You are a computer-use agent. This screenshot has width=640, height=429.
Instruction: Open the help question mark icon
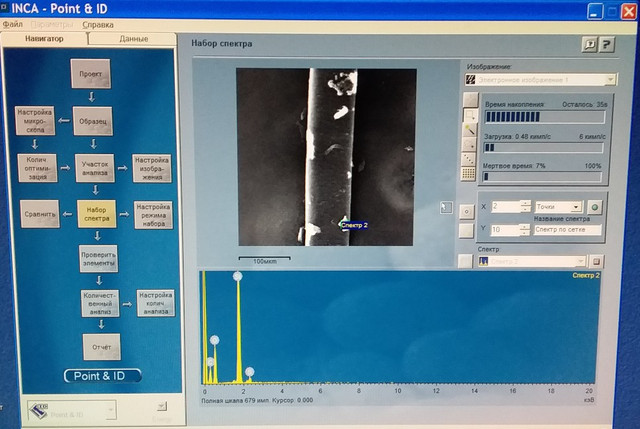point(607,44)
